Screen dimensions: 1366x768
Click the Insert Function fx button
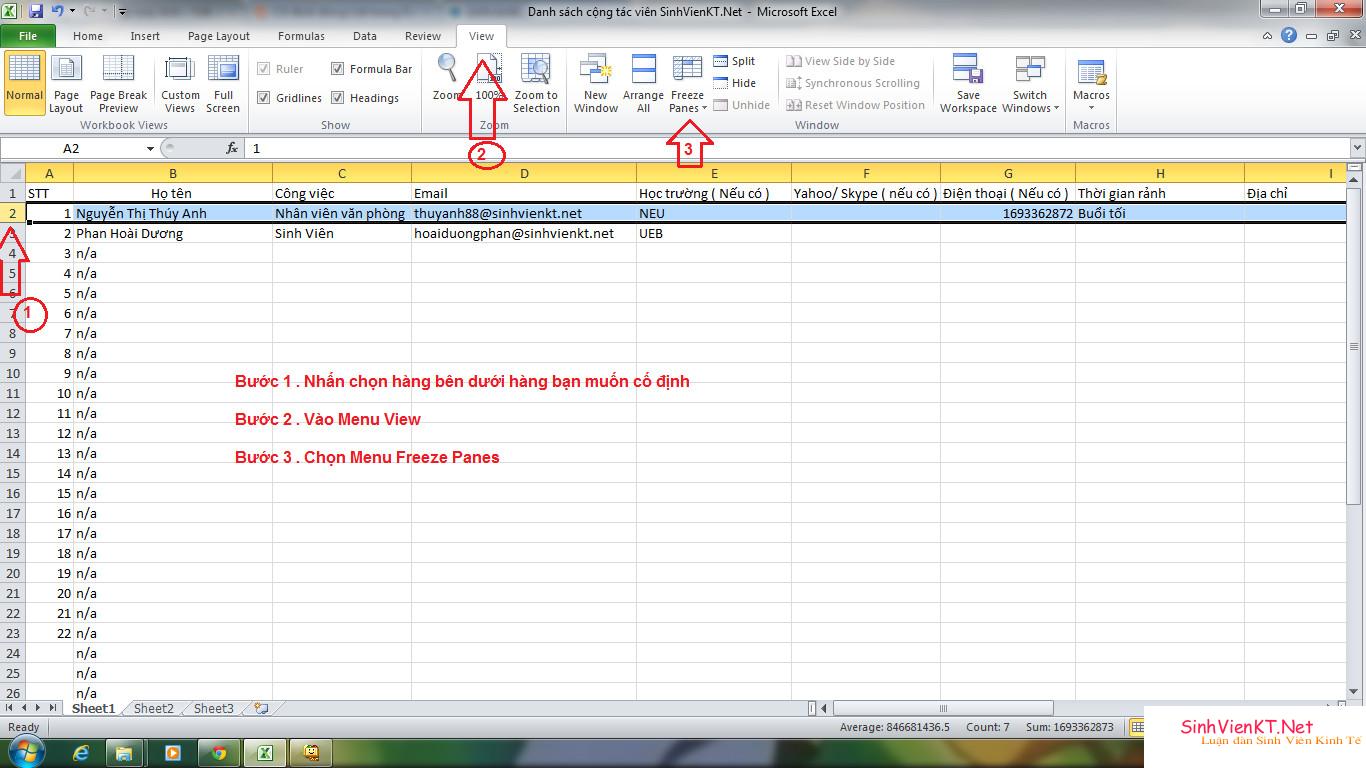point(232,148)
